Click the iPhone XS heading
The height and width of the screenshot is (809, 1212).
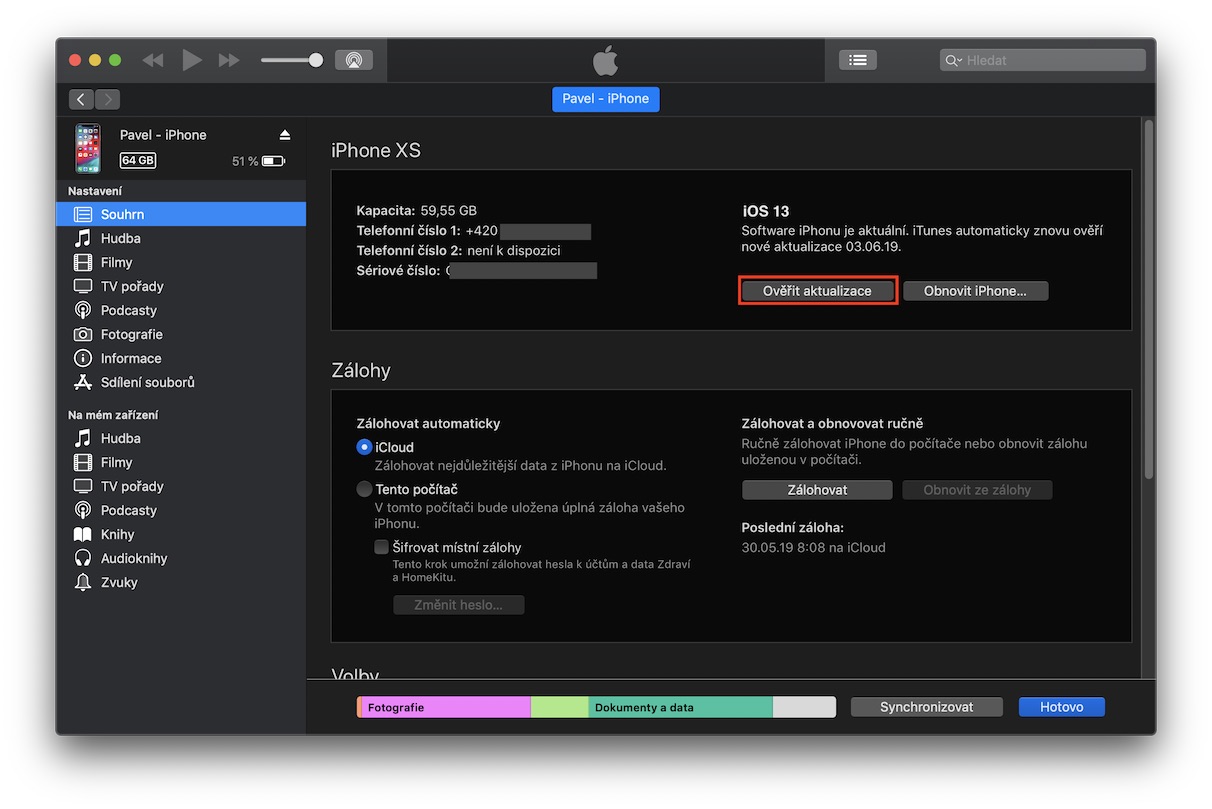point(376,150)
